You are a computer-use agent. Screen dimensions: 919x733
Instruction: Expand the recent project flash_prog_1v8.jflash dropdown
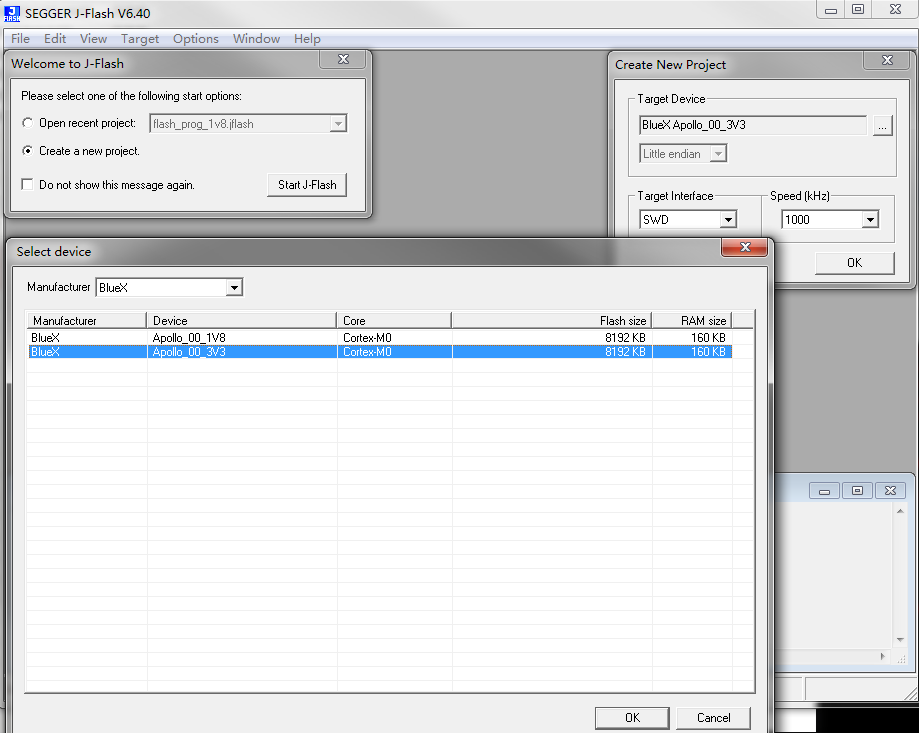tap(338, 124)
